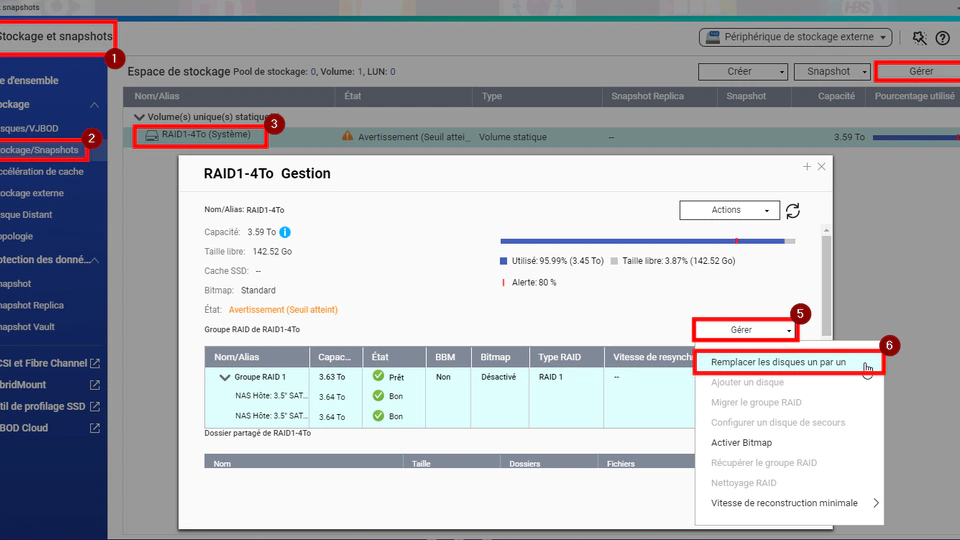The image size is (960, 540).
Task: Click the dialog usage progress bar
Action: pos(648,241)
